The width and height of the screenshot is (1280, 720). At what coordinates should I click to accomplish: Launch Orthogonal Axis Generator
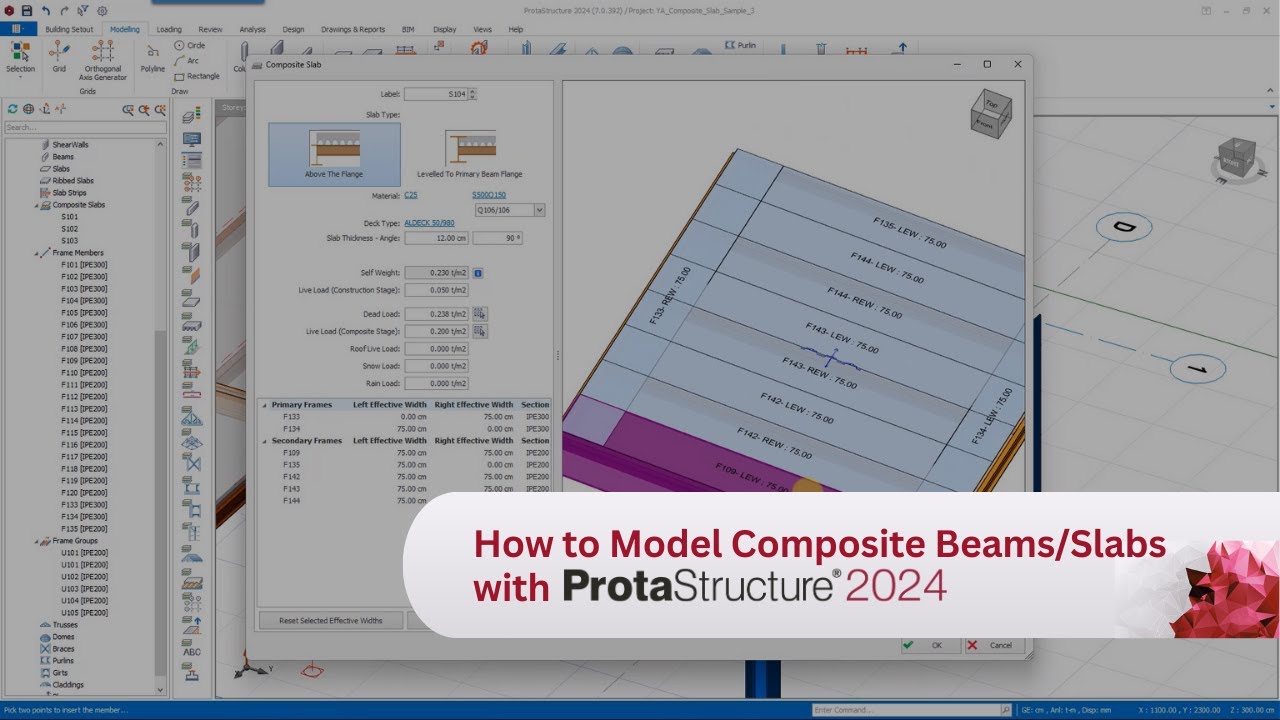pyautogui.click(x=103, y=60)
